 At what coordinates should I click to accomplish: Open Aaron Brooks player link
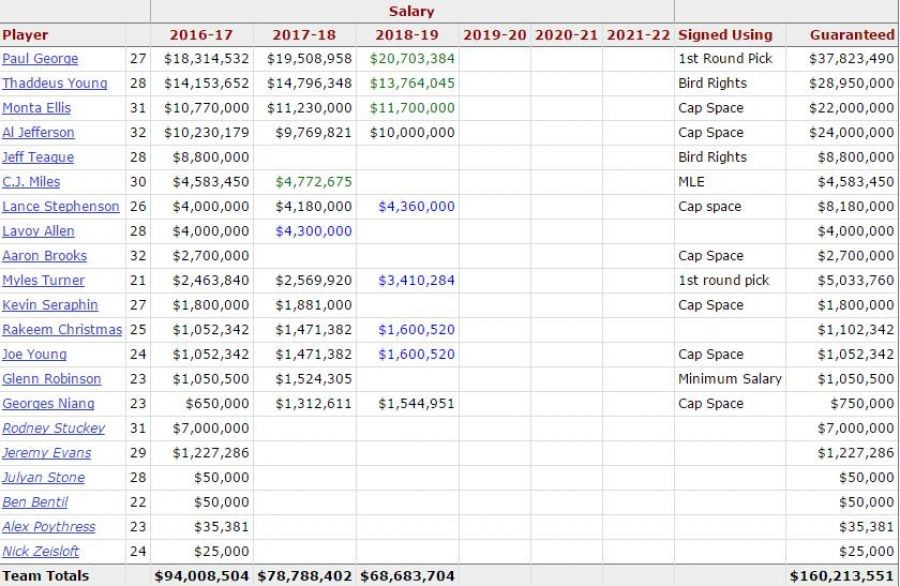click(45, 256)
